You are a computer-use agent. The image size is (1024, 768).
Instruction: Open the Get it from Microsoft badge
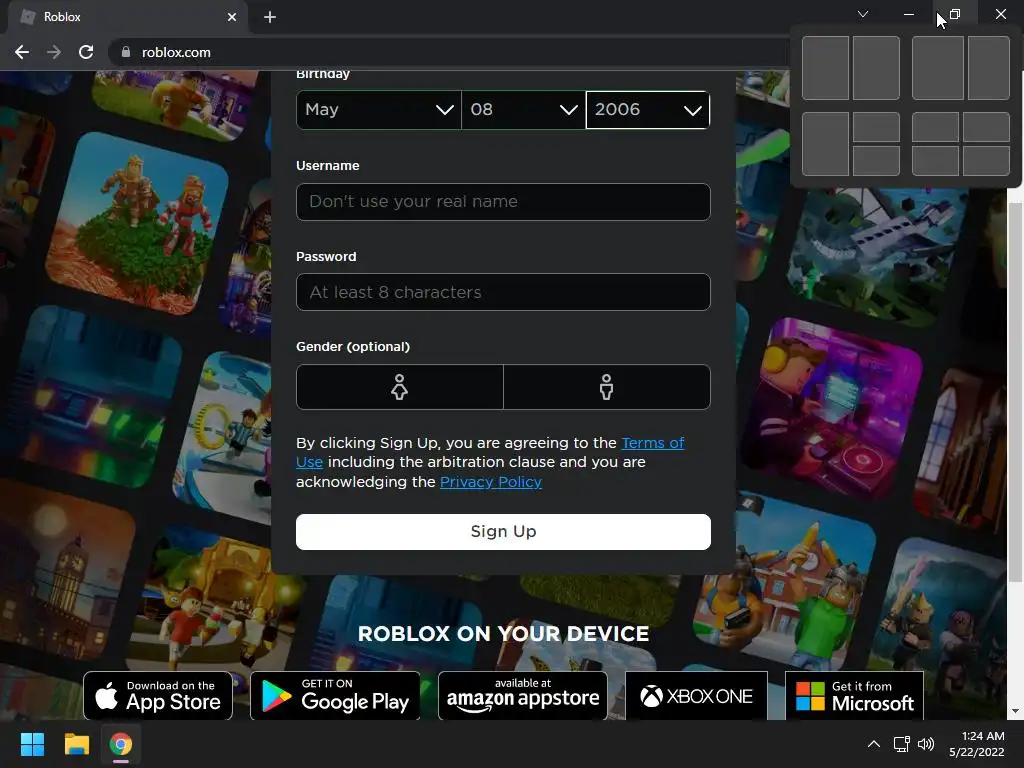click(x=854, y=696)
